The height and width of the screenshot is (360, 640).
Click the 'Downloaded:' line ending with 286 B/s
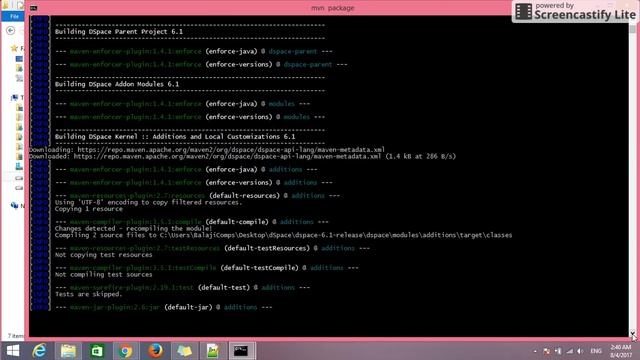[242, 156]
